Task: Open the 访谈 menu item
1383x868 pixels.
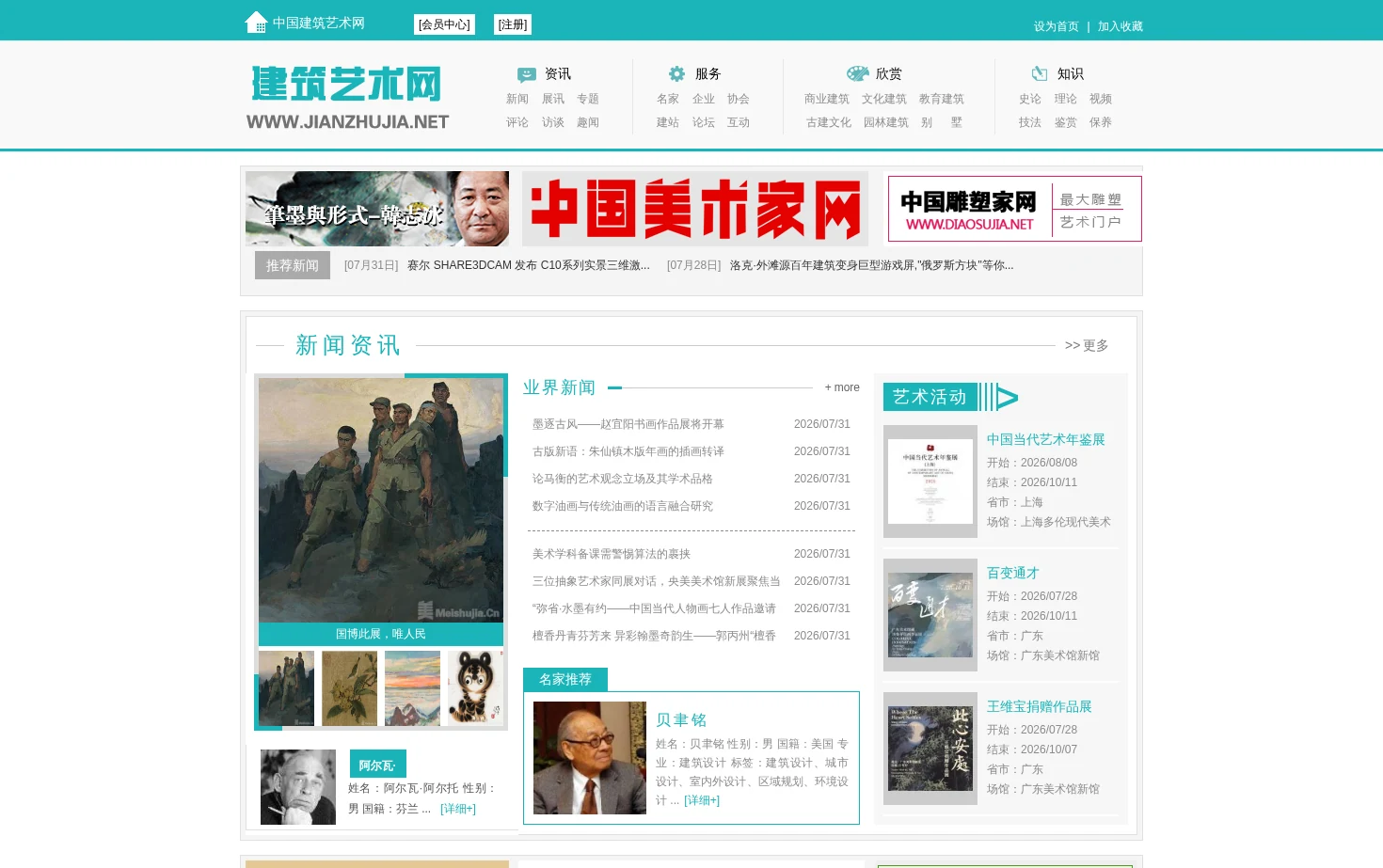Action: tap(553, 122)
